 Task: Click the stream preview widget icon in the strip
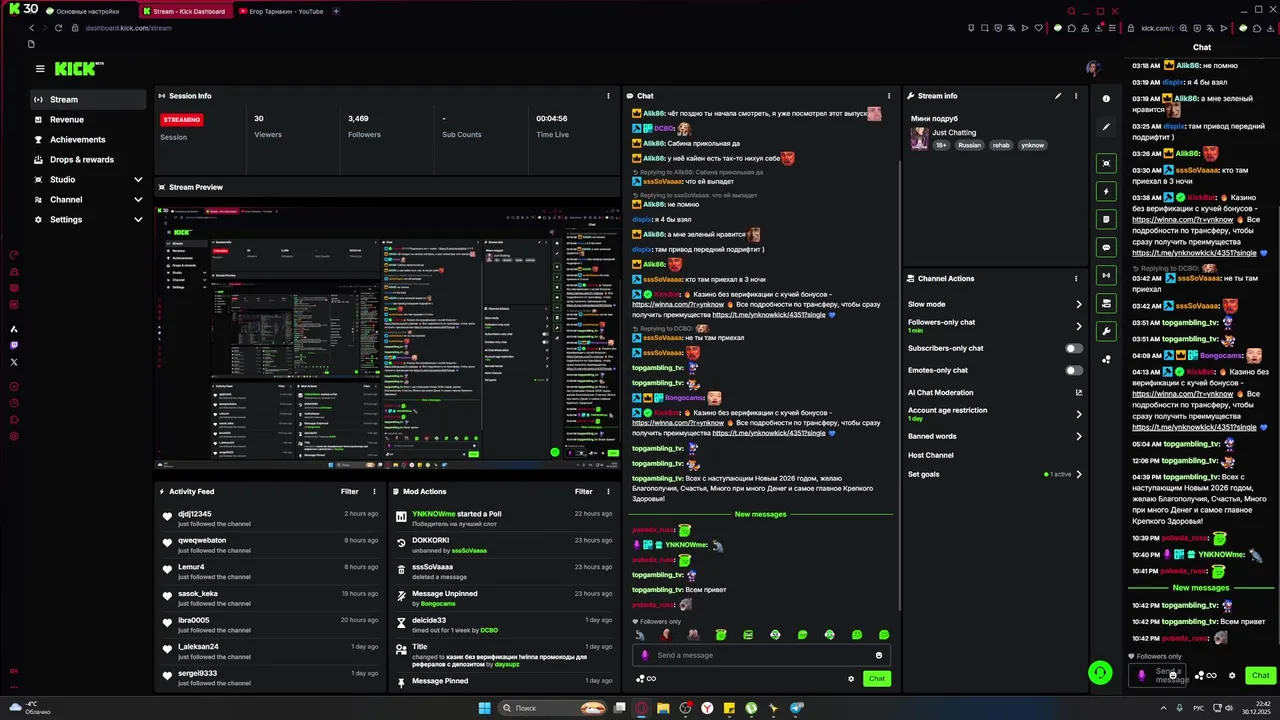[1106, 163]
